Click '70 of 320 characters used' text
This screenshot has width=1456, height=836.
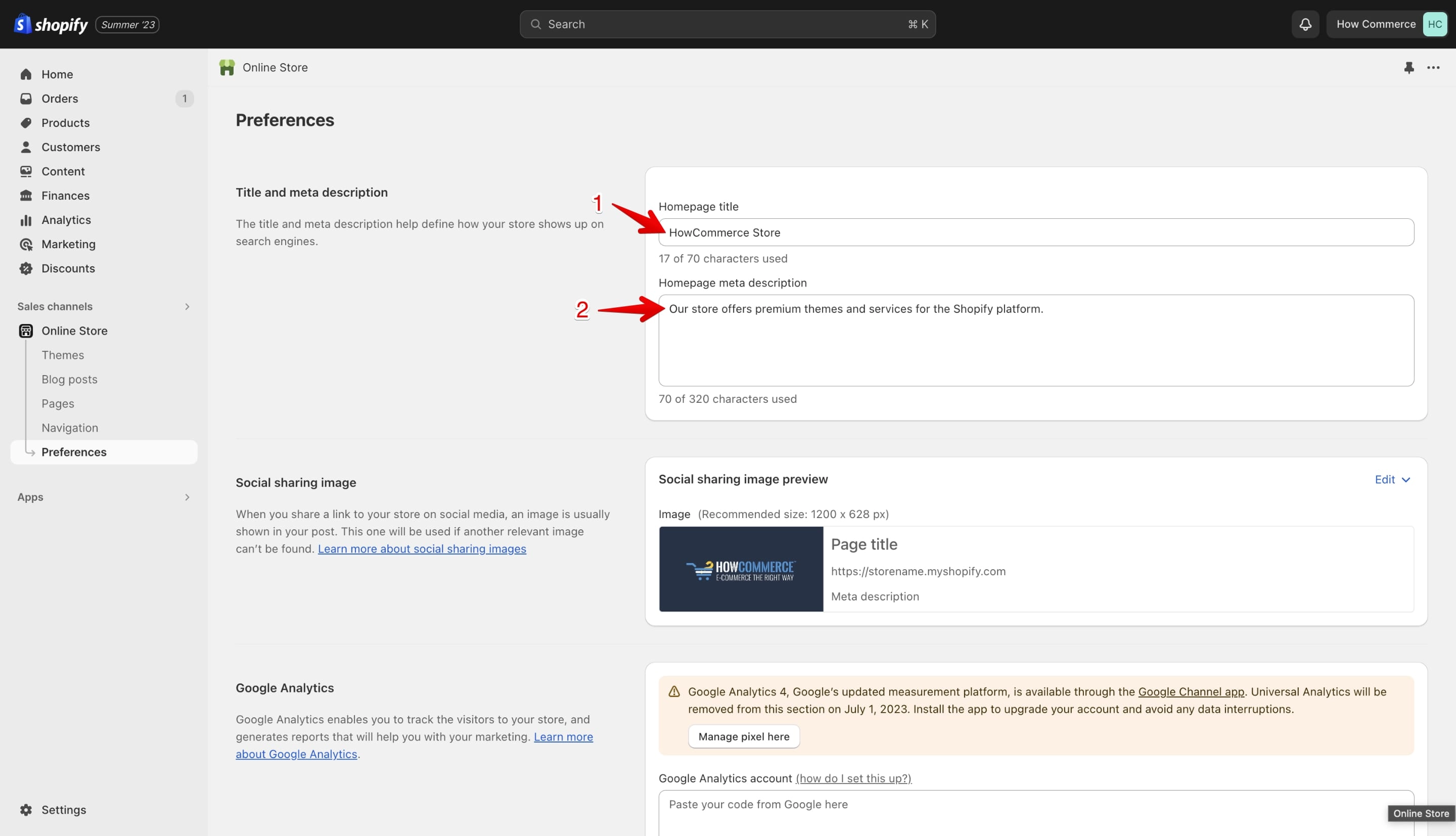click(x=727, y=399)
